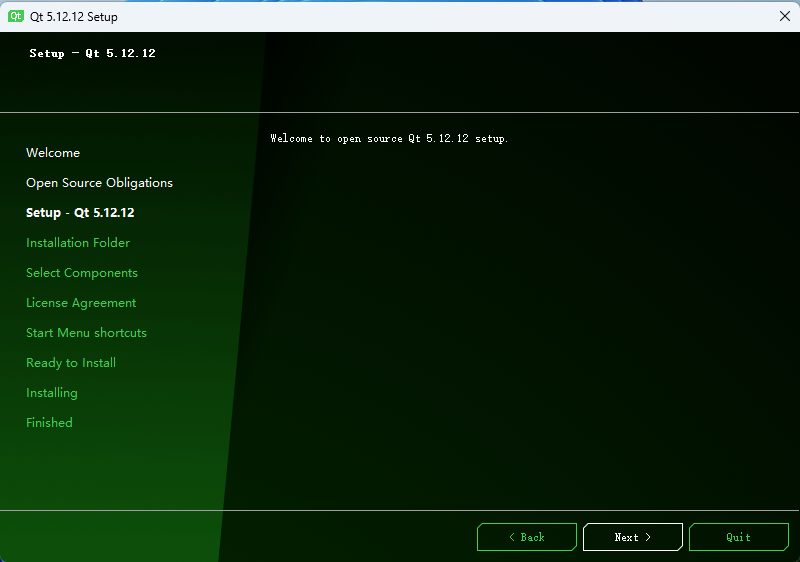Viewport: 800px width, 562px height.
Task: Open the Select Components step
Action: point(82,273)
